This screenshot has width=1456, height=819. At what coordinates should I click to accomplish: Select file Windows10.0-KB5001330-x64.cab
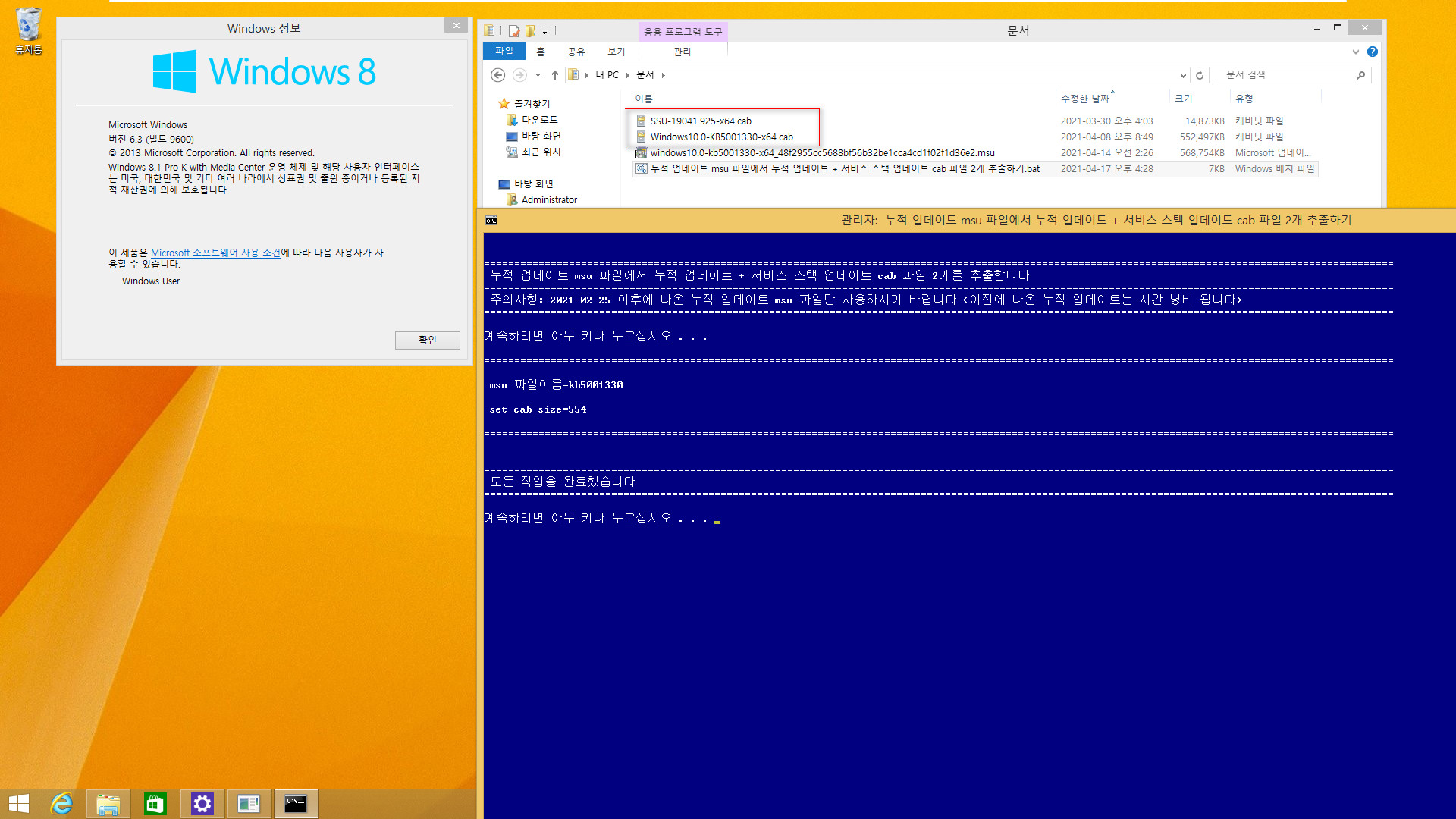721,136
